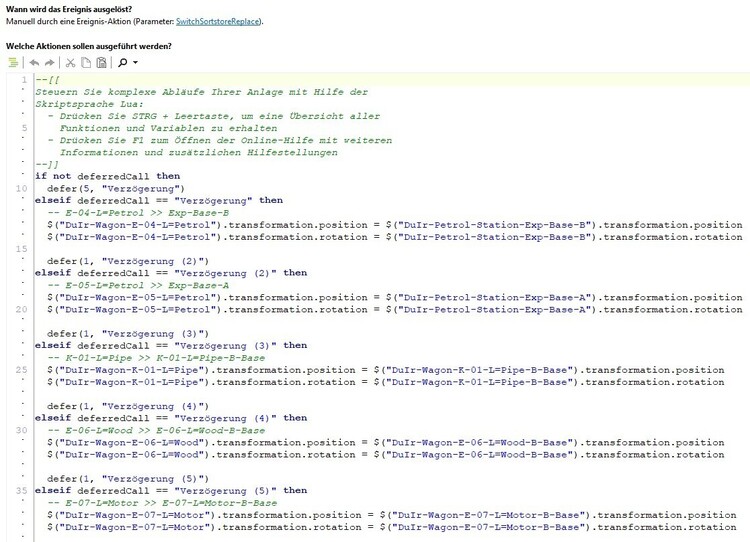The image size is (750, 542).
Task: Click line number 35 in the gutter
Action: (x=22, y=491)
